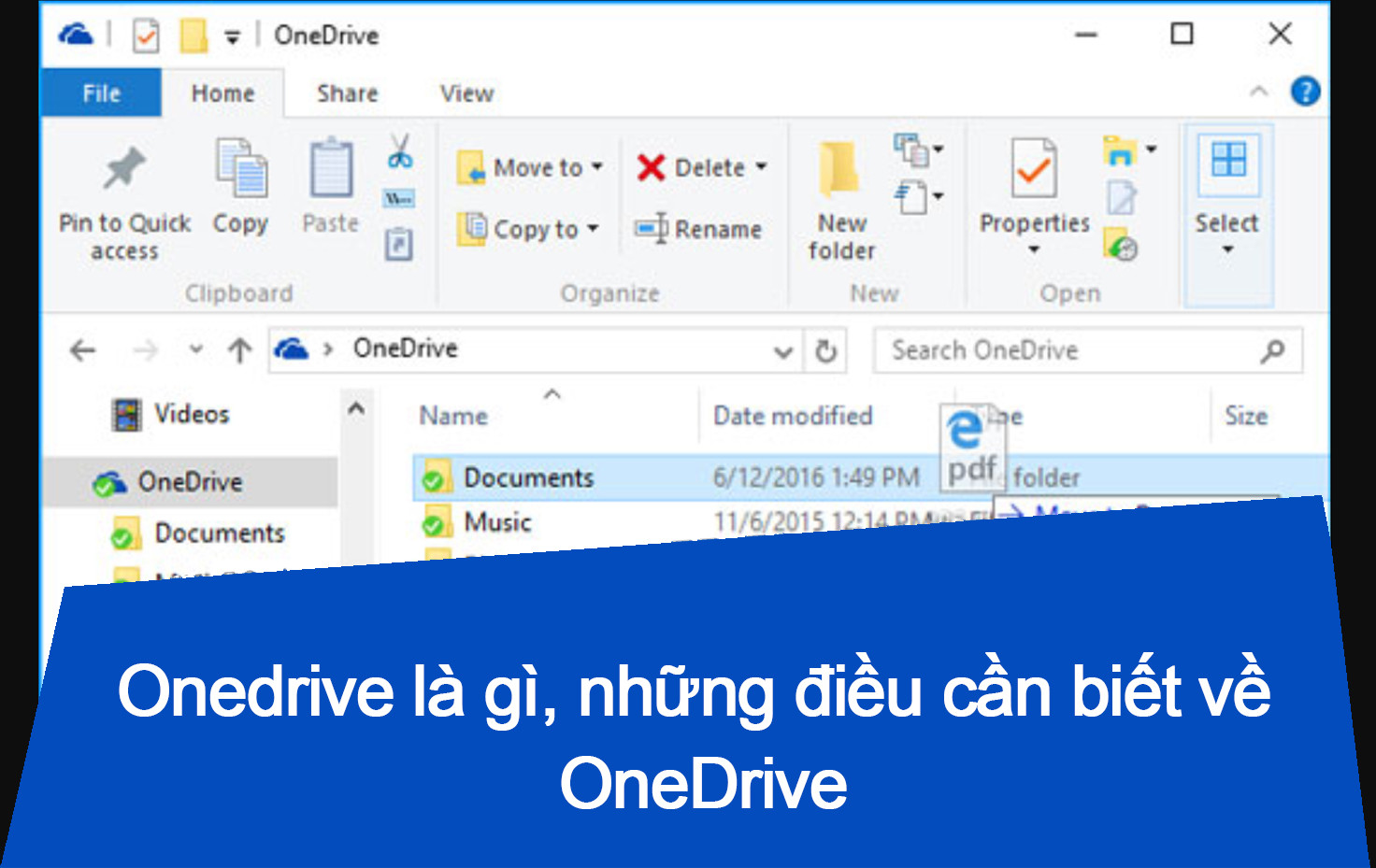1376x868 pixels.
Task: Switch to the View ribbon tab
Action: pyautogui.click(x=466, y=92)
